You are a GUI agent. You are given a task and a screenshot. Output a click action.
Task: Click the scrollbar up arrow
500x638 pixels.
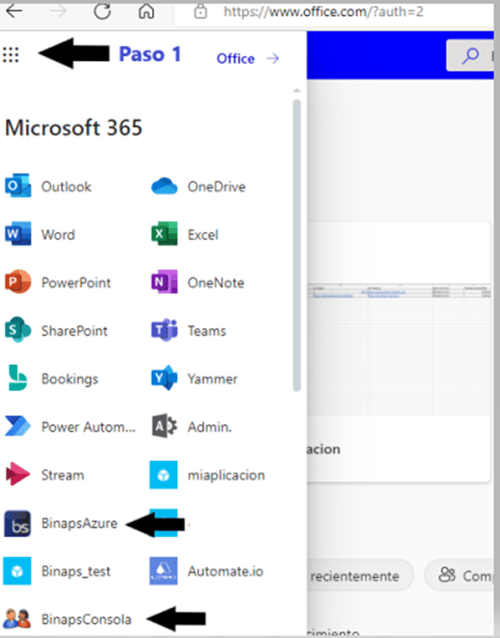click(297, 90)
